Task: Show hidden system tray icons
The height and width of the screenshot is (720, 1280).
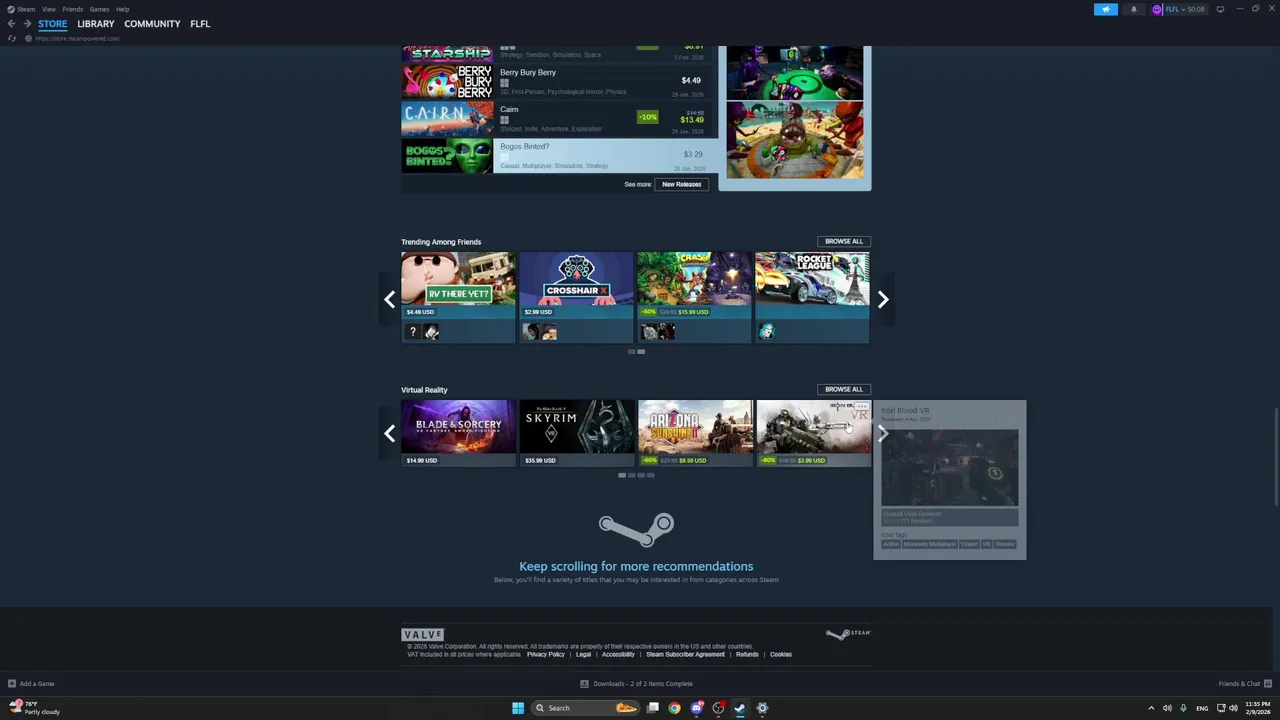Action: point(1151,708)
